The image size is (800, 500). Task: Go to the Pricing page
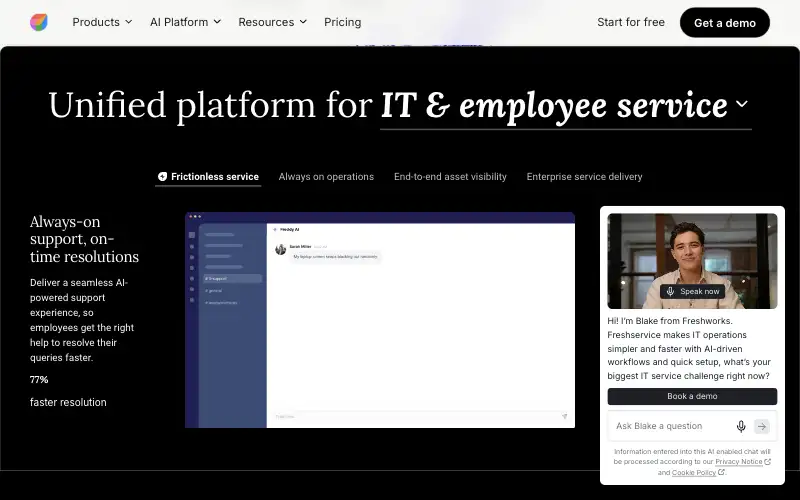click(342, 22)
